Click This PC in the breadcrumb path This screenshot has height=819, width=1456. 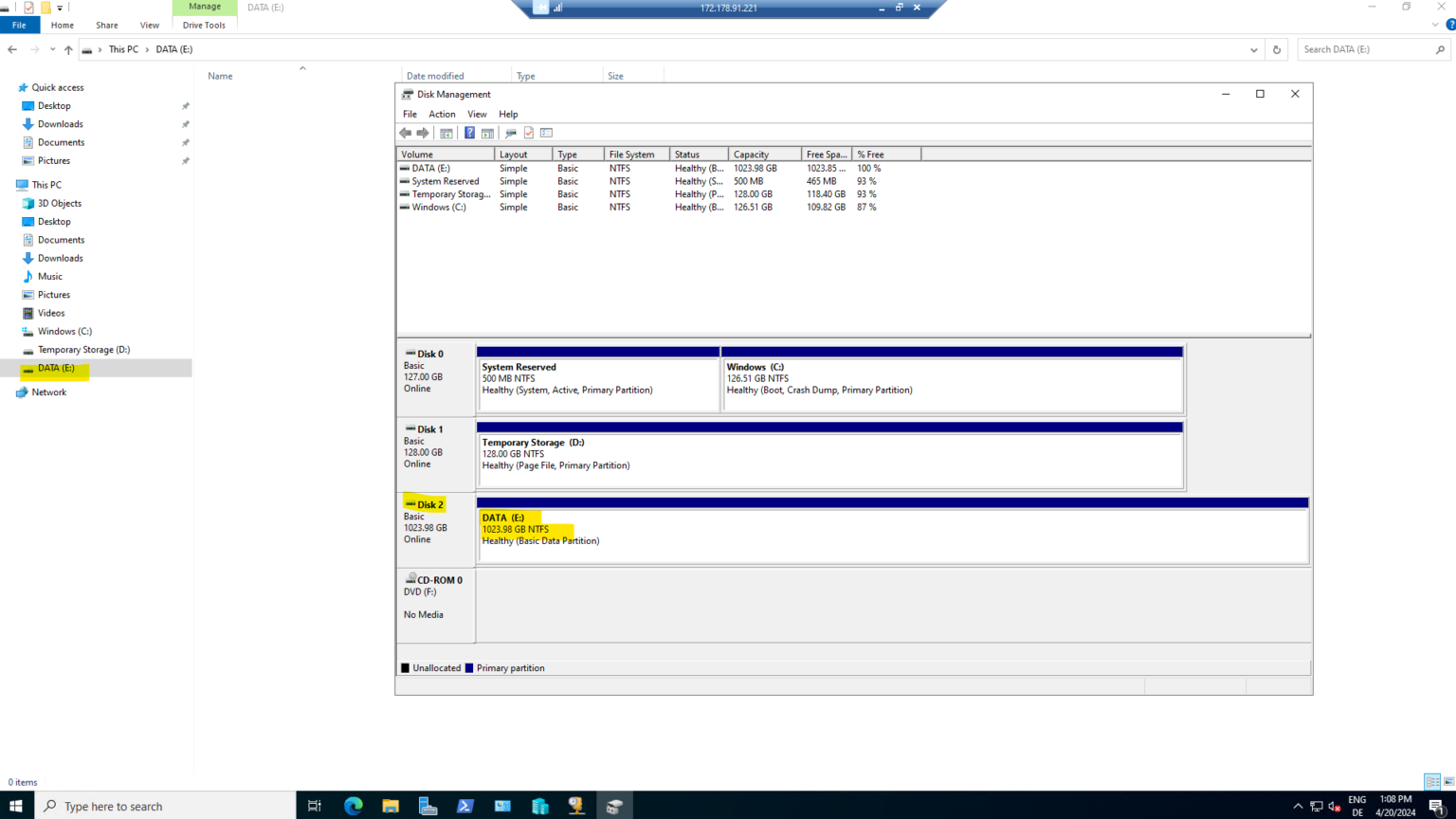[x=123, y=49]
